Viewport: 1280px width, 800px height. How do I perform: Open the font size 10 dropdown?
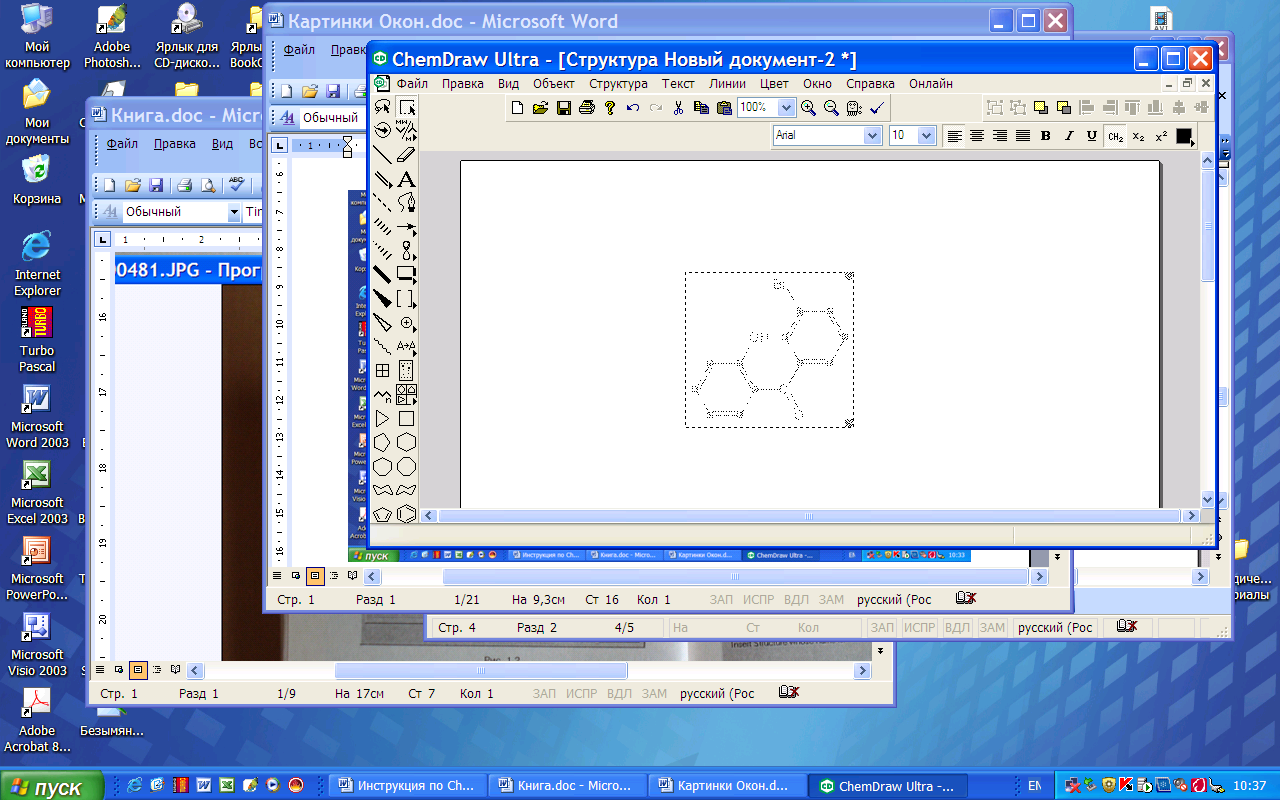click(926, 136)
